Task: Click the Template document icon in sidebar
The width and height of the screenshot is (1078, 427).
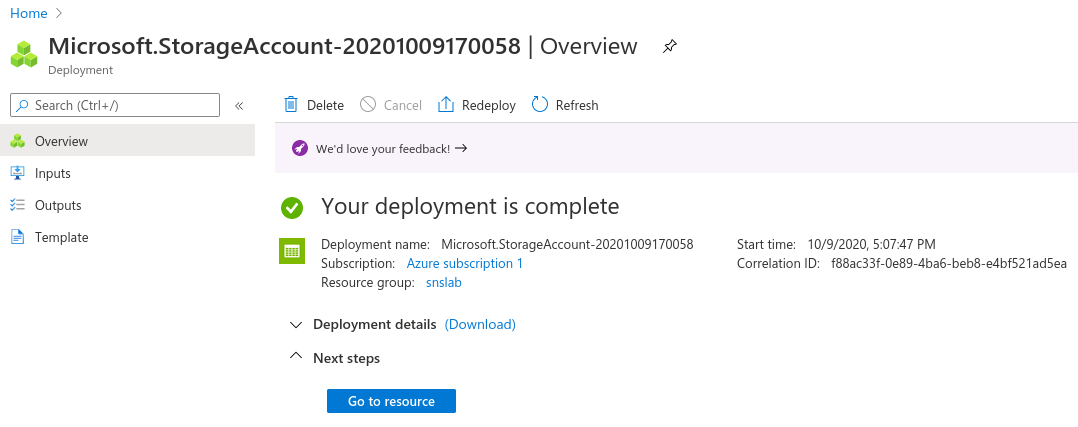Action: (x=18, y=237)
